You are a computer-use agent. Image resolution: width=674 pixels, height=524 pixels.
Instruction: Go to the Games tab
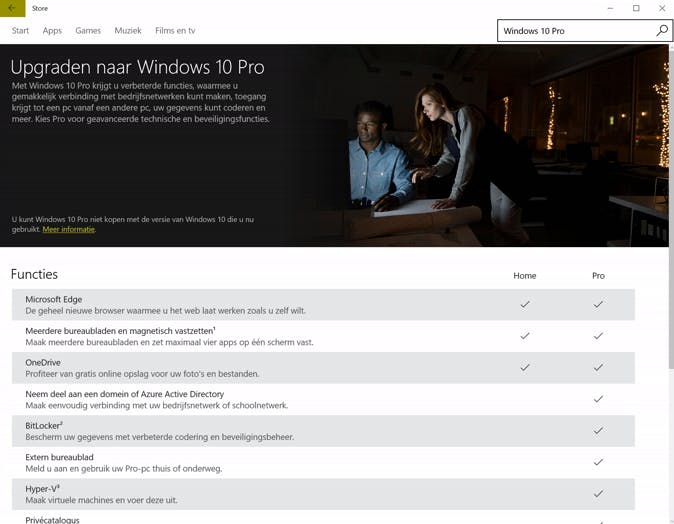point(88,31)
